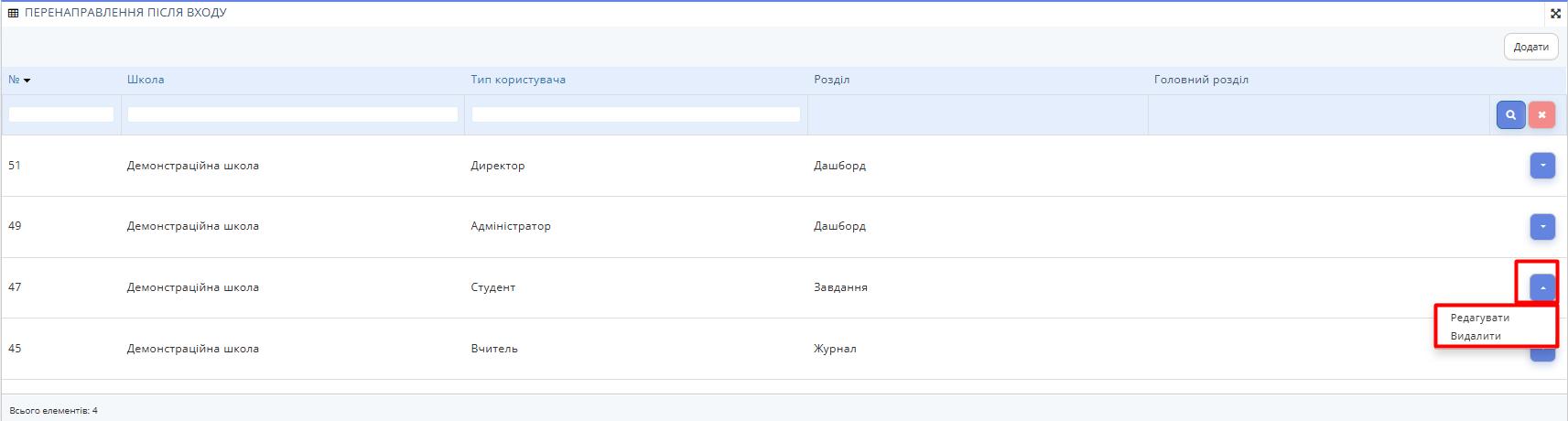Open the actions dropdown for row 51
This screenshot has width=1568, height=421.
[1542, 166]
